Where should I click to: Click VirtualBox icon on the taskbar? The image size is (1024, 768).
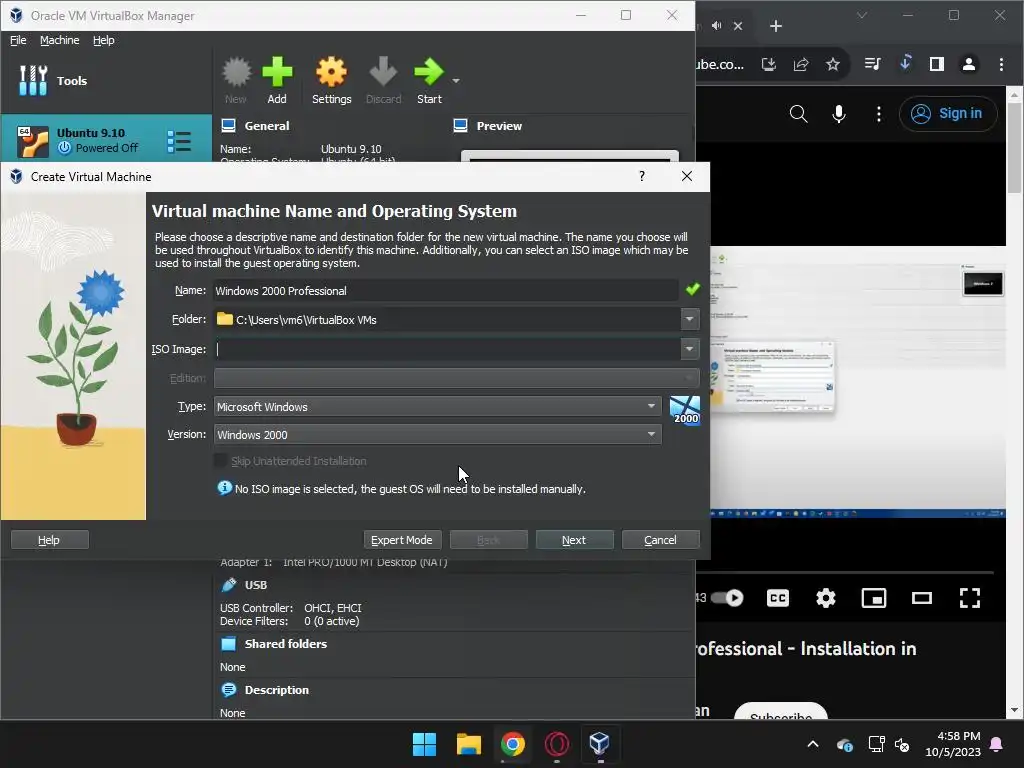[600, 744]
